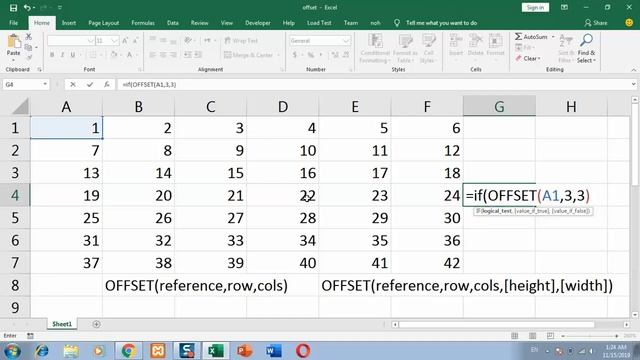Open Chrome from the taskbar

click(x=128, y=351)
